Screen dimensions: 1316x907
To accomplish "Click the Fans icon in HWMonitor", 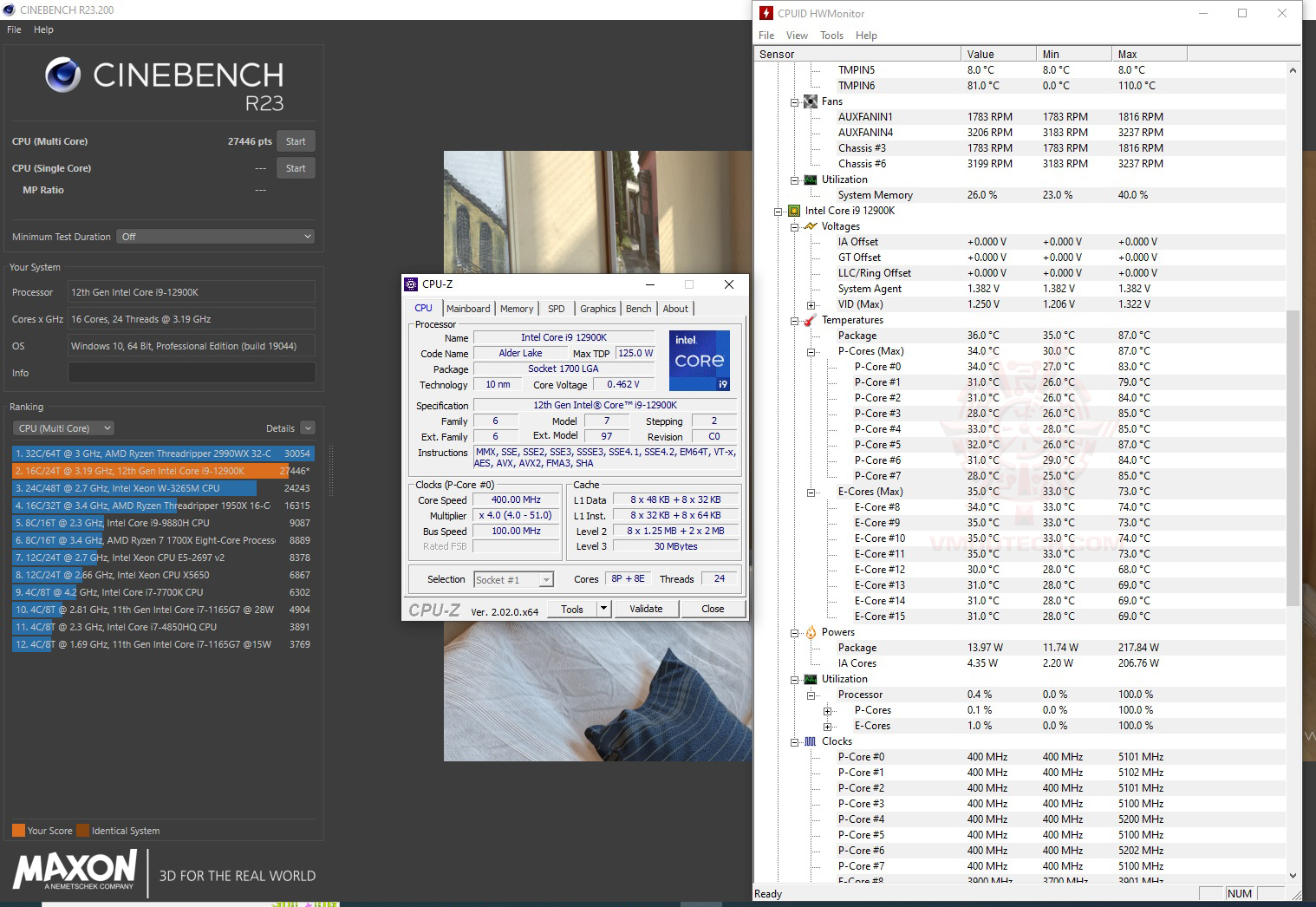I will tap(811, 101).
